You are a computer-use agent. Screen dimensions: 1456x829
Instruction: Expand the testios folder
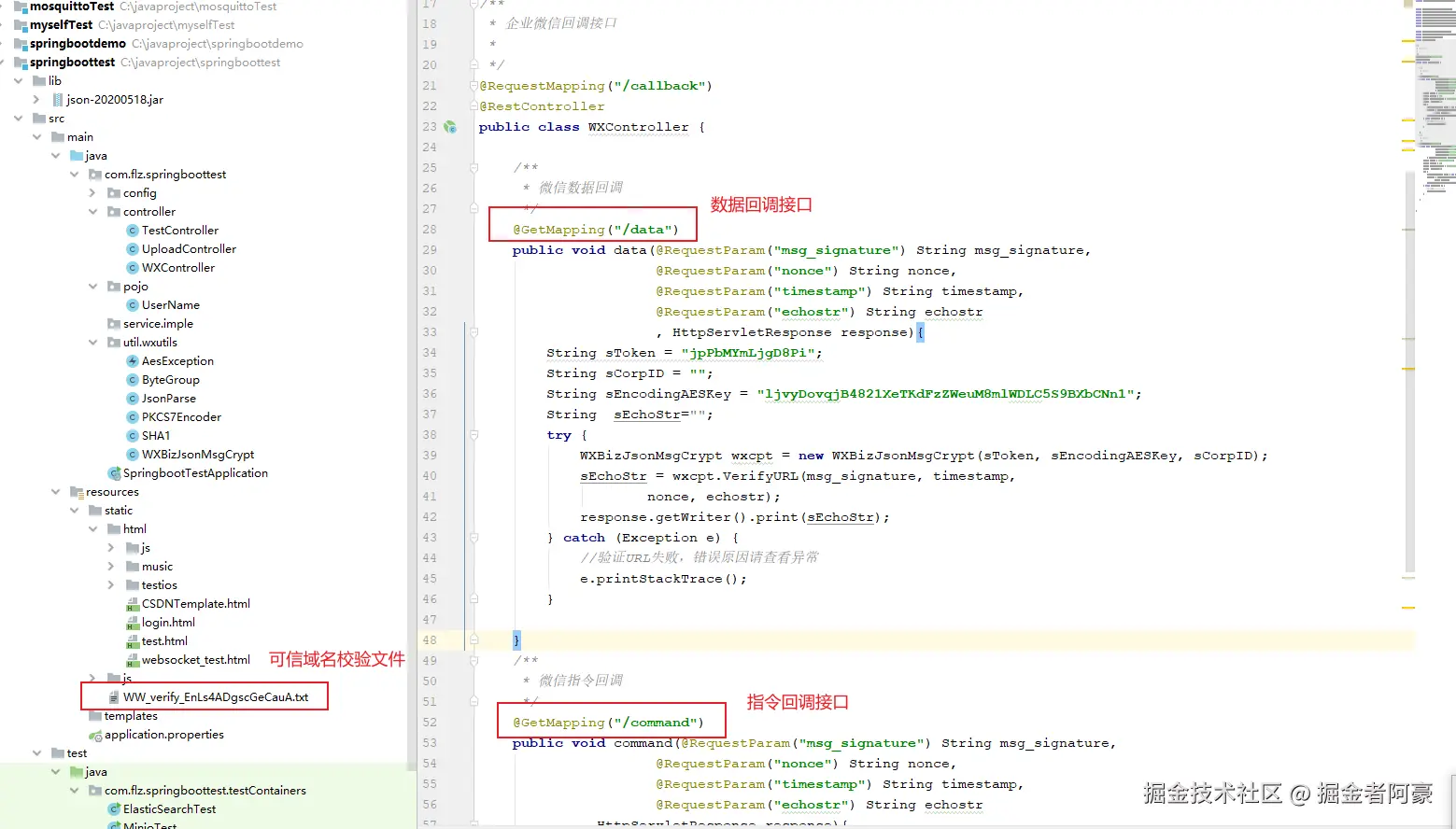[x=111, y=585]
